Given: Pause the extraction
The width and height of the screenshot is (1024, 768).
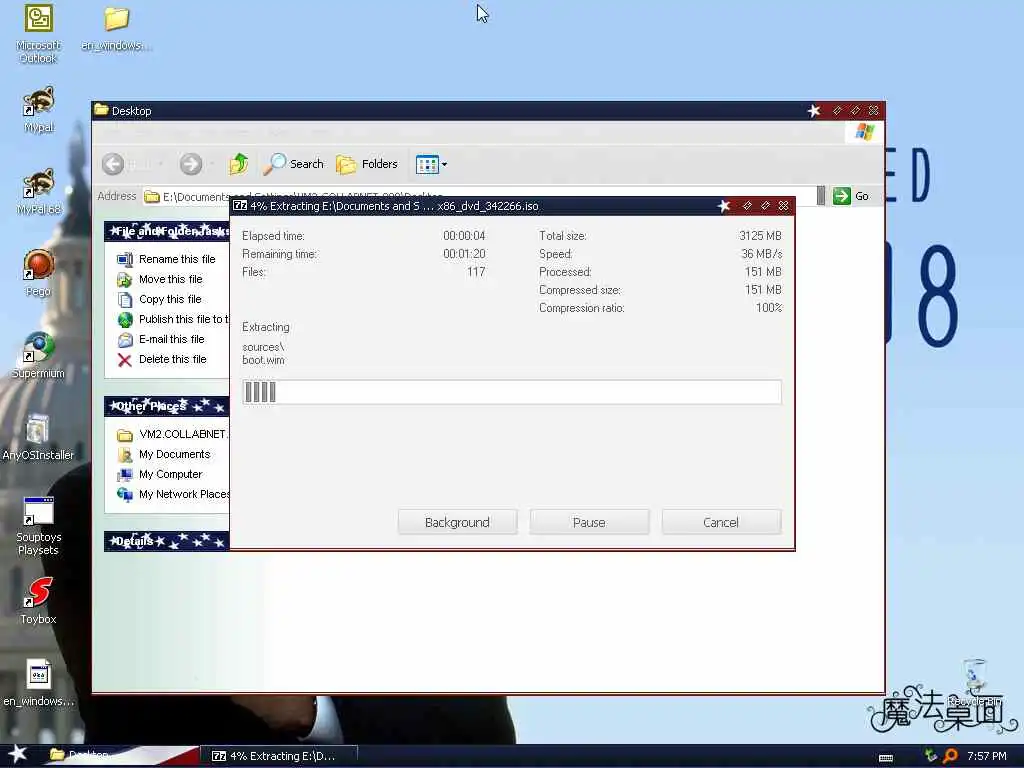Looking at the screenshot, I should 589,522.
